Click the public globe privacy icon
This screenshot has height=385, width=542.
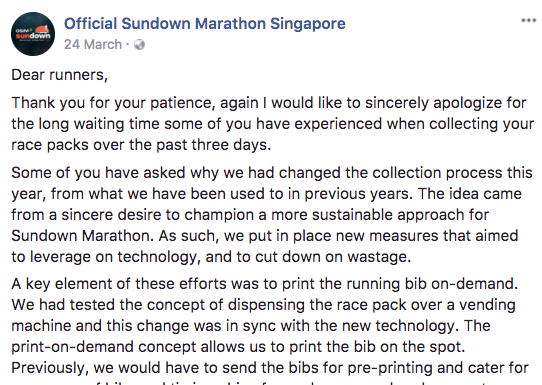pyautogui.click(x=139, y=45)
